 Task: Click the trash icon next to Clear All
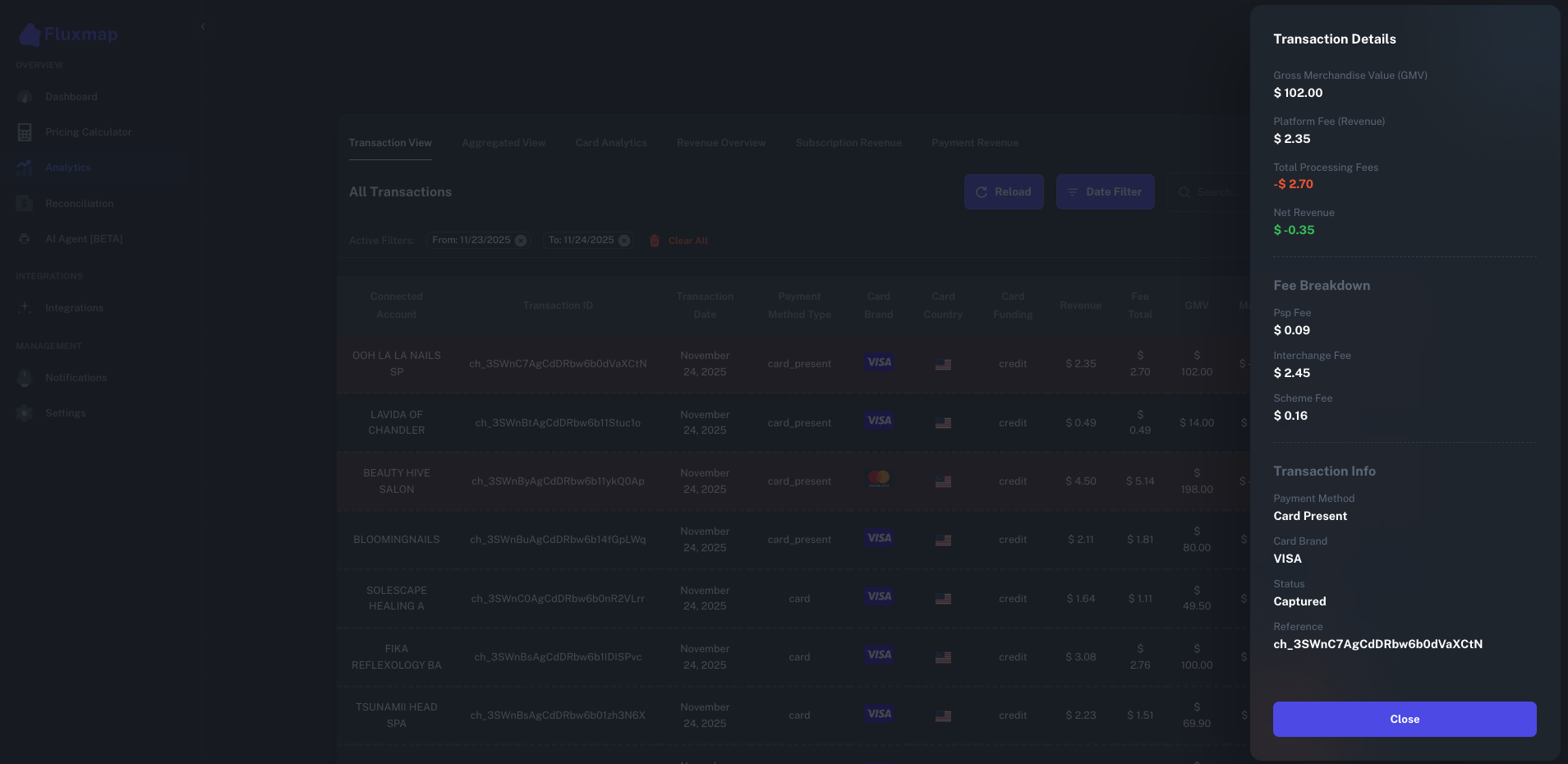pos(655,240)
